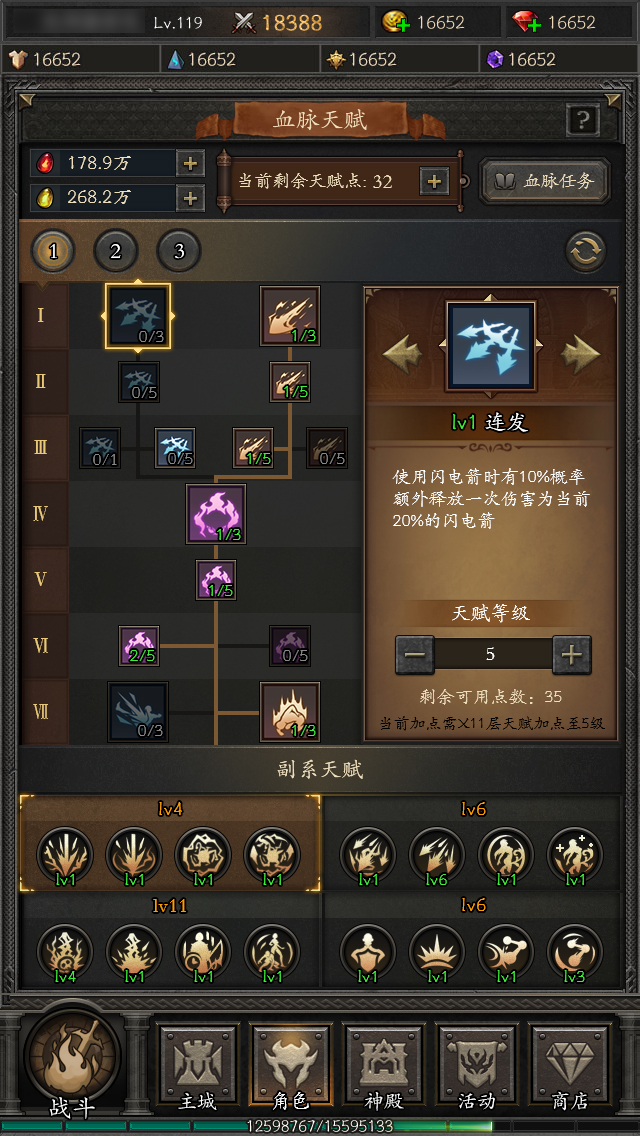640x1136 pixels.
Task: Select the sub-talent icon labeled lv3
Action: click(x=574, y=953)
